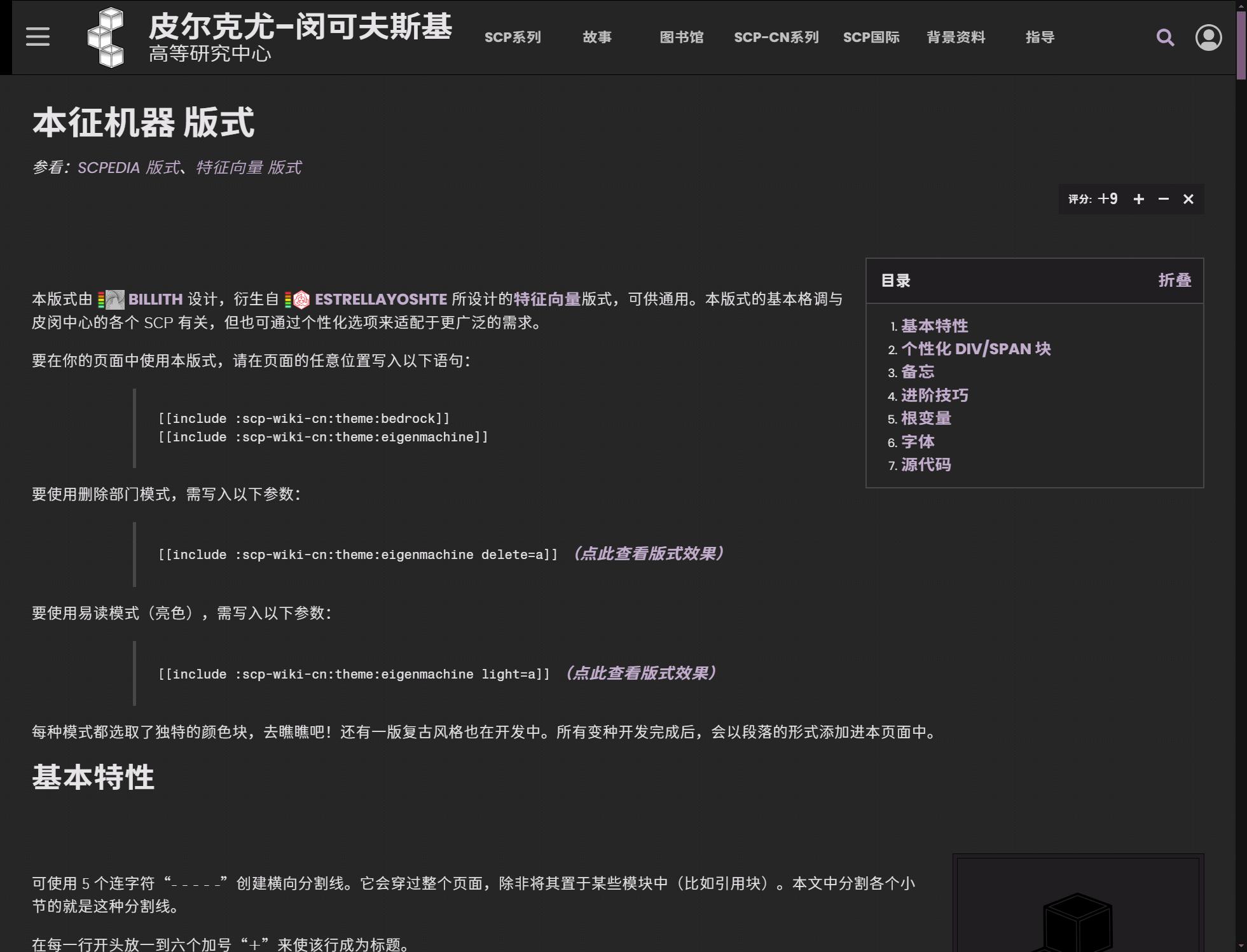Open the 指导 nav item
Image resolution: width=1247 pixels, height=952 pixels.
(x=1040, y=38)
